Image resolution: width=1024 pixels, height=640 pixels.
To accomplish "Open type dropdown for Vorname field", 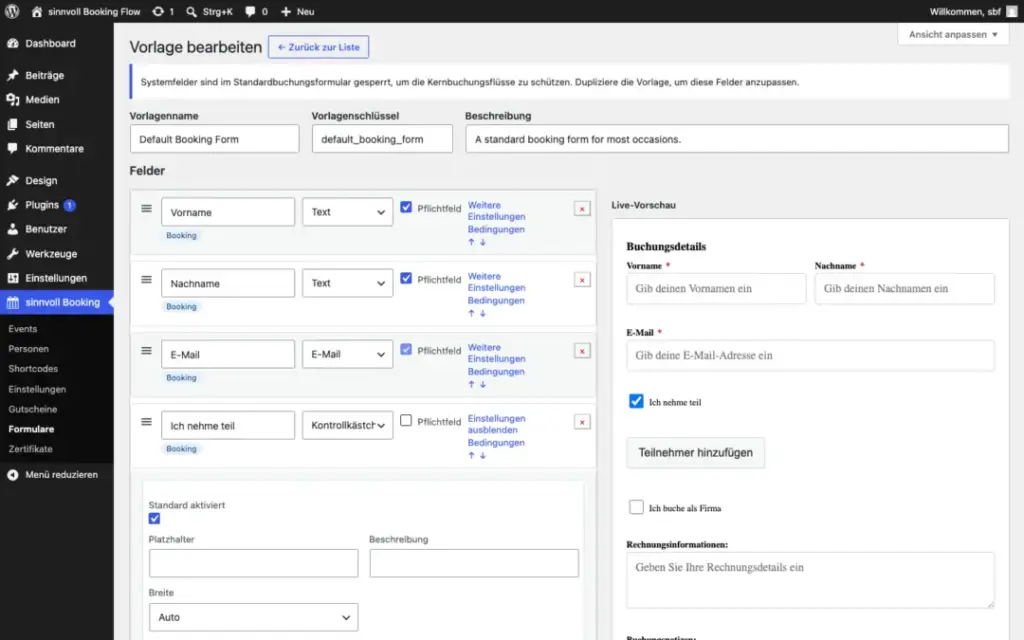I will [347, 212].
